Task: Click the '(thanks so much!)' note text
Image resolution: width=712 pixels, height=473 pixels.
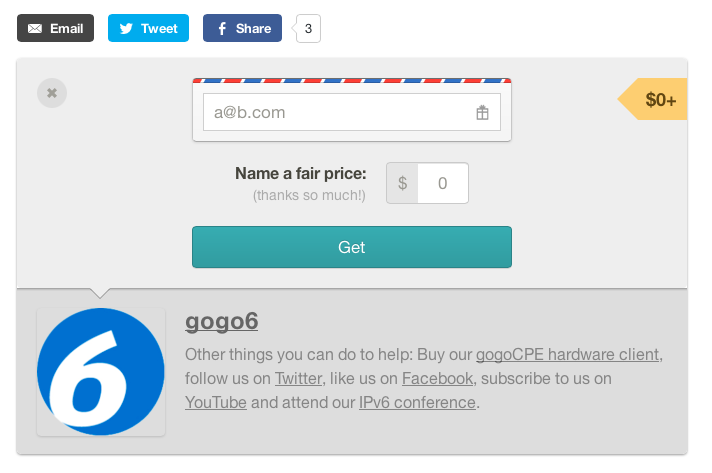Action: point(309,195)
